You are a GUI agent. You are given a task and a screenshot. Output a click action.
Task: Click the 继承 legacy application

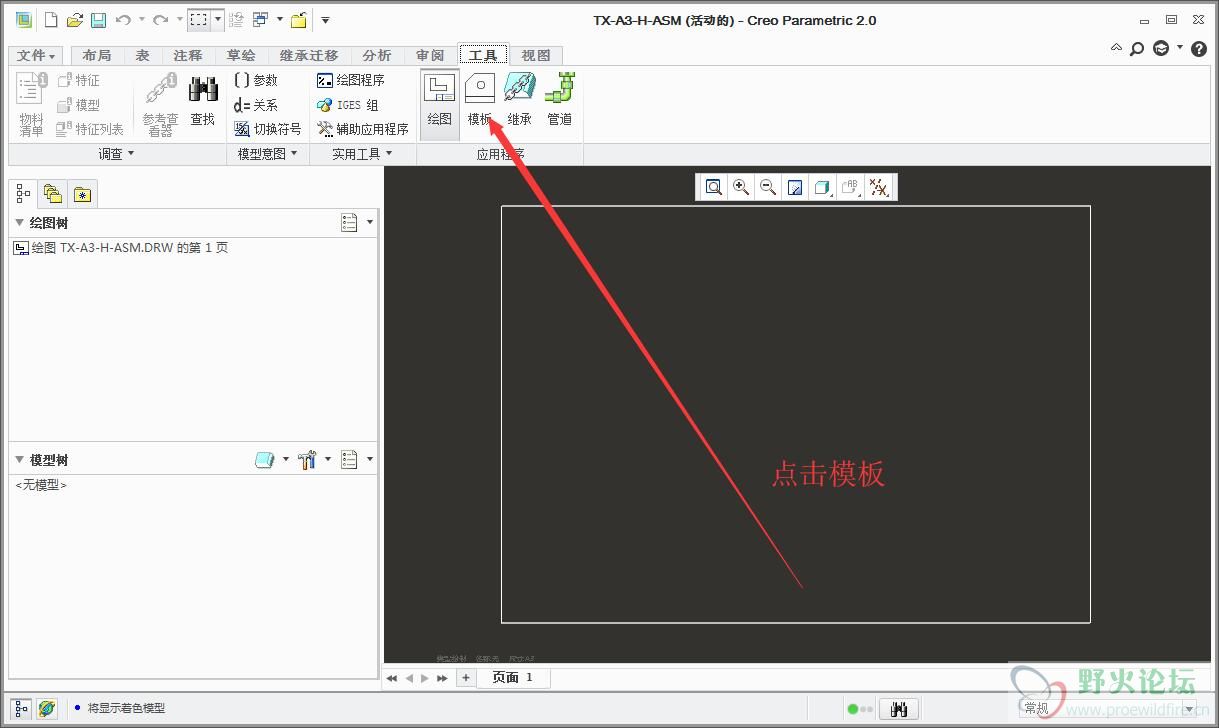520,100
